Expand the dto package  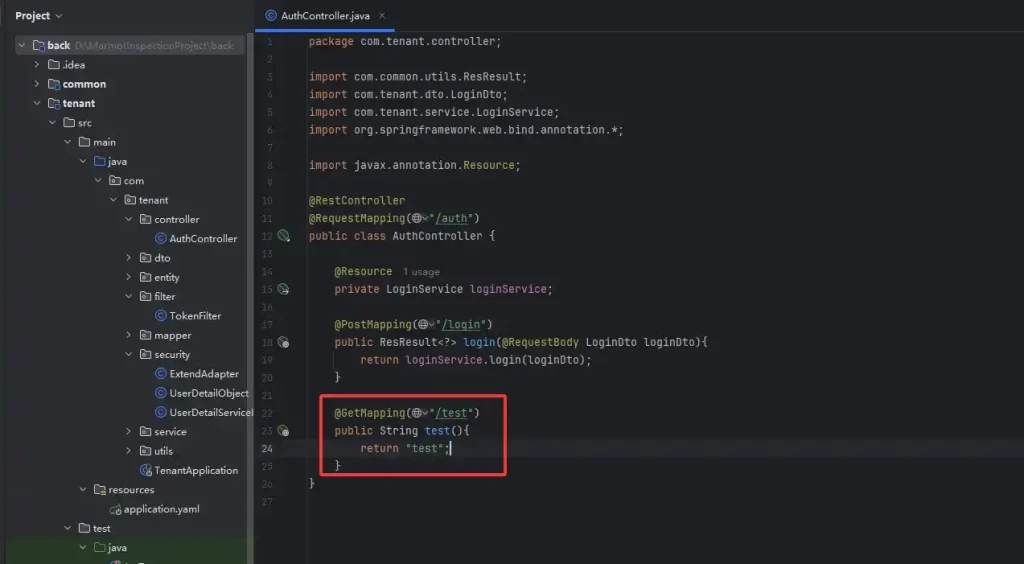(x=129, y=258)
